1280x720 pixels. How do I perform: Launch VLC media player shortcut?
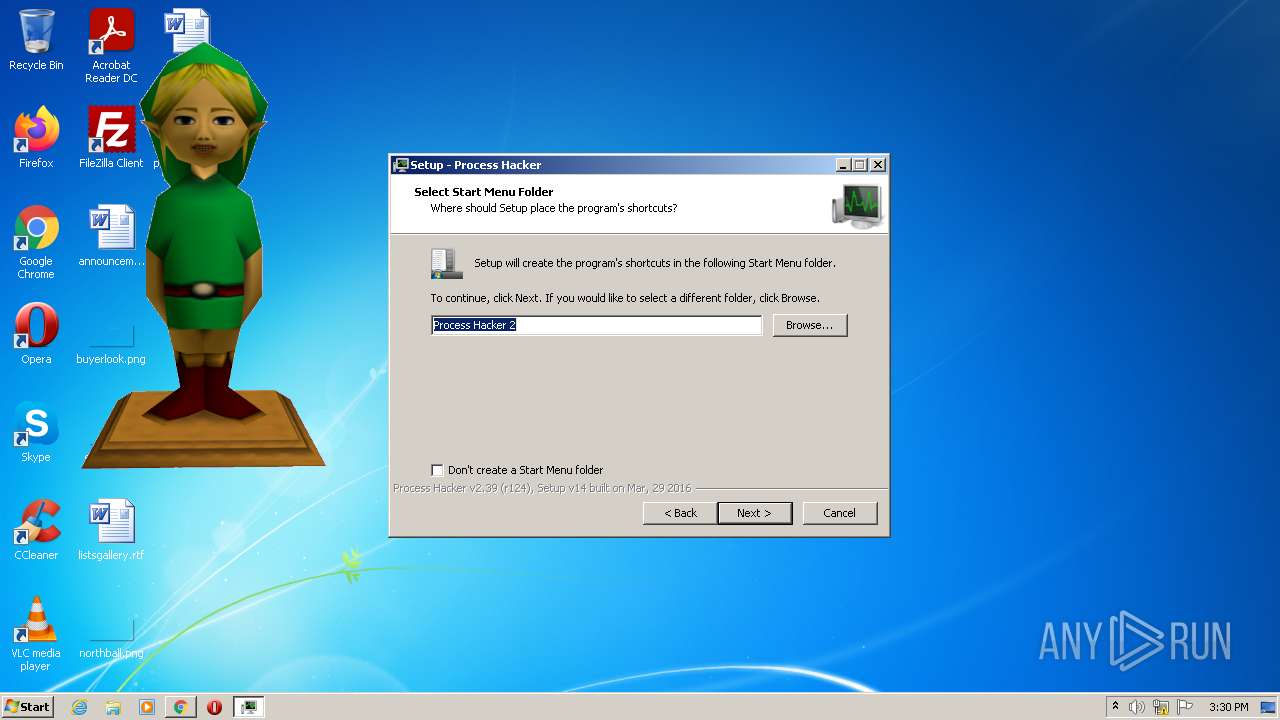point(36,634)
